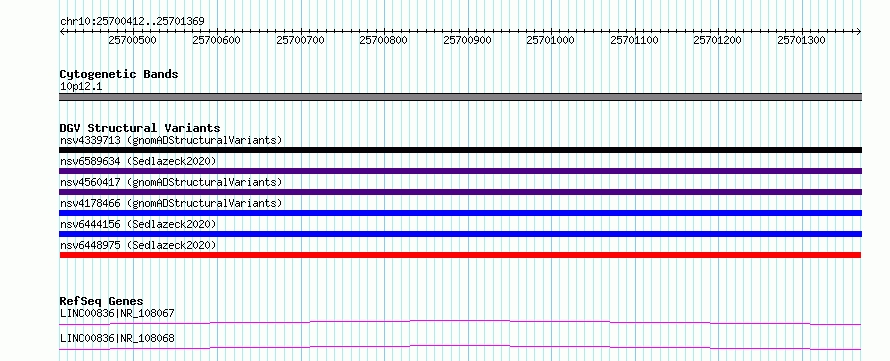Click the nsv4339713 variant label

click(x=171, y=140)
